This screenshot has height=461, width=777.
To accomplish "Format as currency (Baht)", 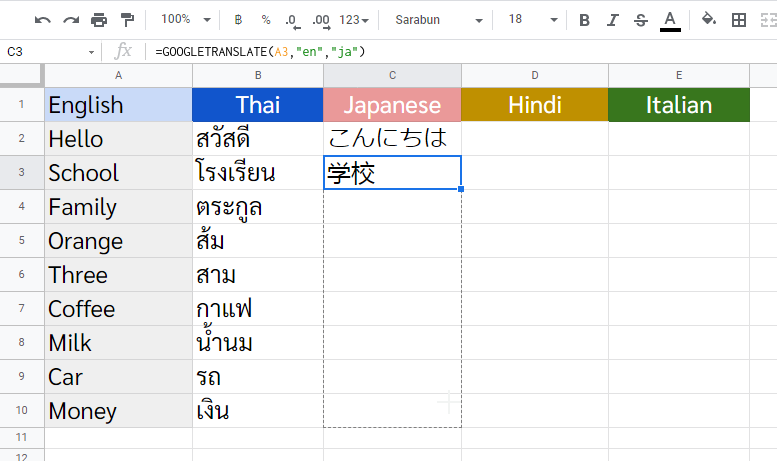I will tap(238, 20).
